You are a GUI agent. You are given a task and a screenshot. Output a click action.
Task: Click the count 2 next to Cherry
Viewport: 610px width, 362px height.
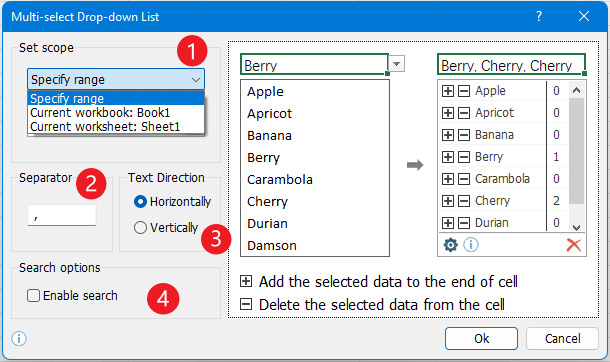pyautogui.click(x=556, y=201)
